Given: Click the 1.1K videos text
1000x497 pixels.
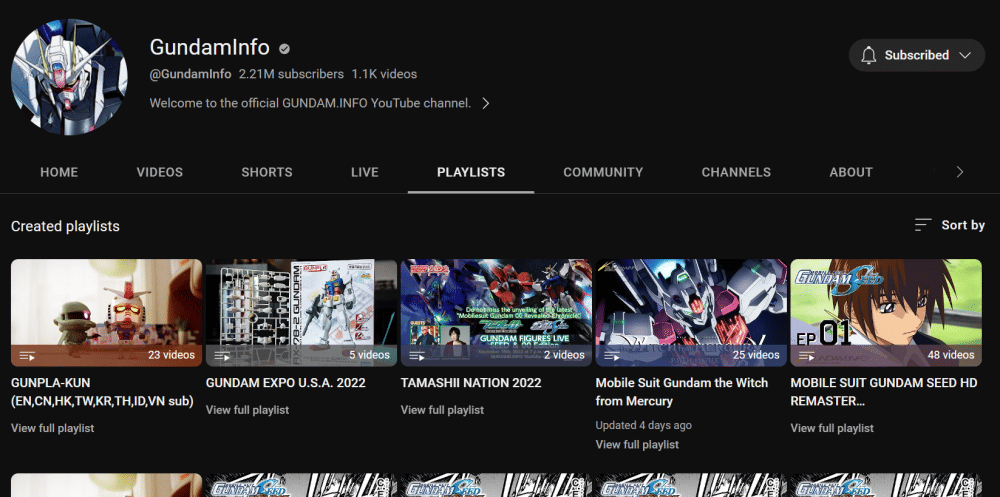Looking at the screenshot, I should coord(384,74).
